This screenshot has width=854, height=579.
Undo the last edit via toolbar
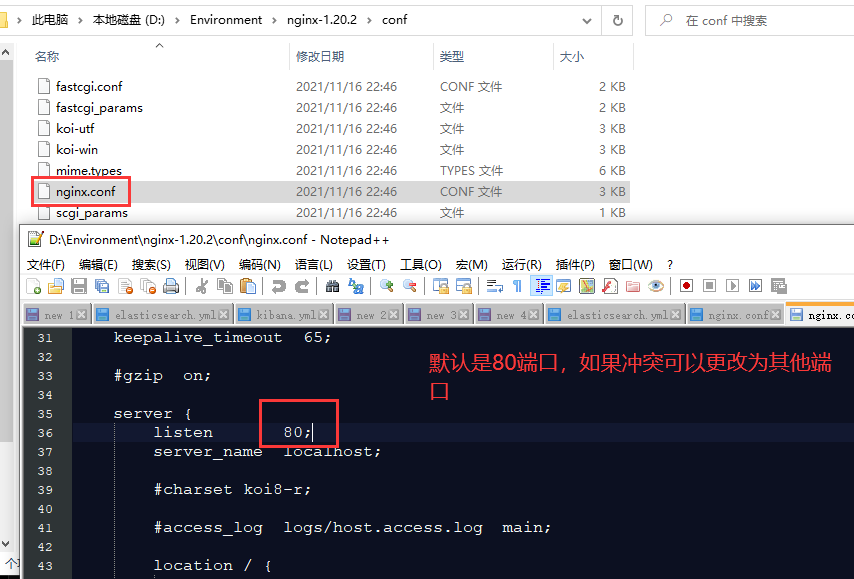(278, 286)
